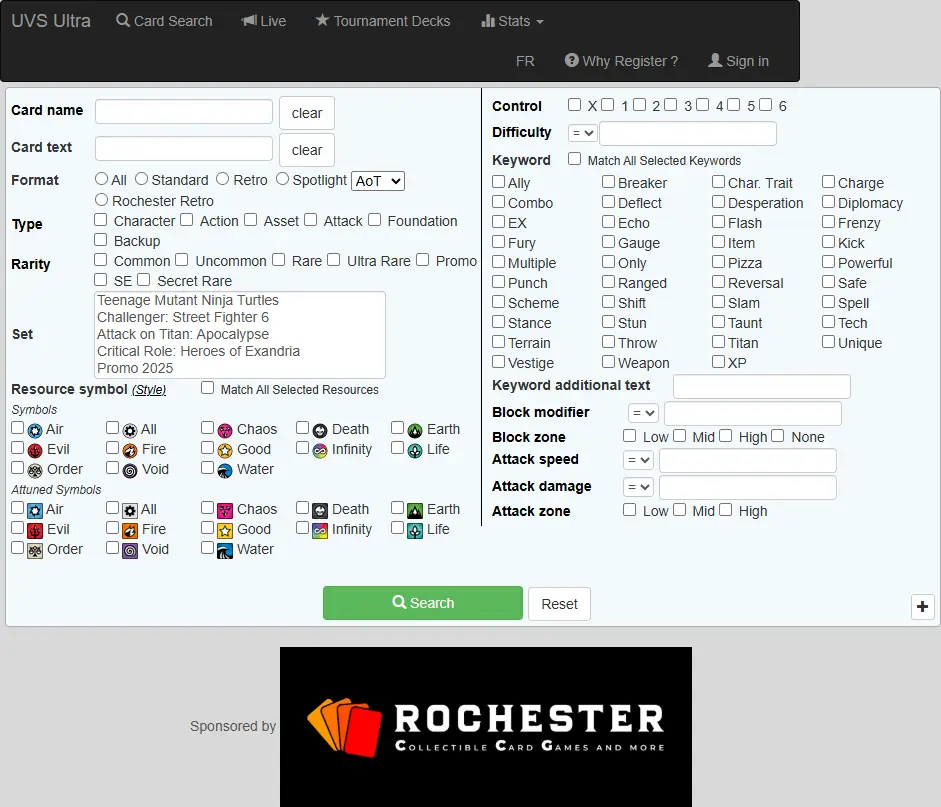This screenshot has width=941, height=807.
Task: Click the attuned Air symbol icon
Action: (x=35, y=511)
